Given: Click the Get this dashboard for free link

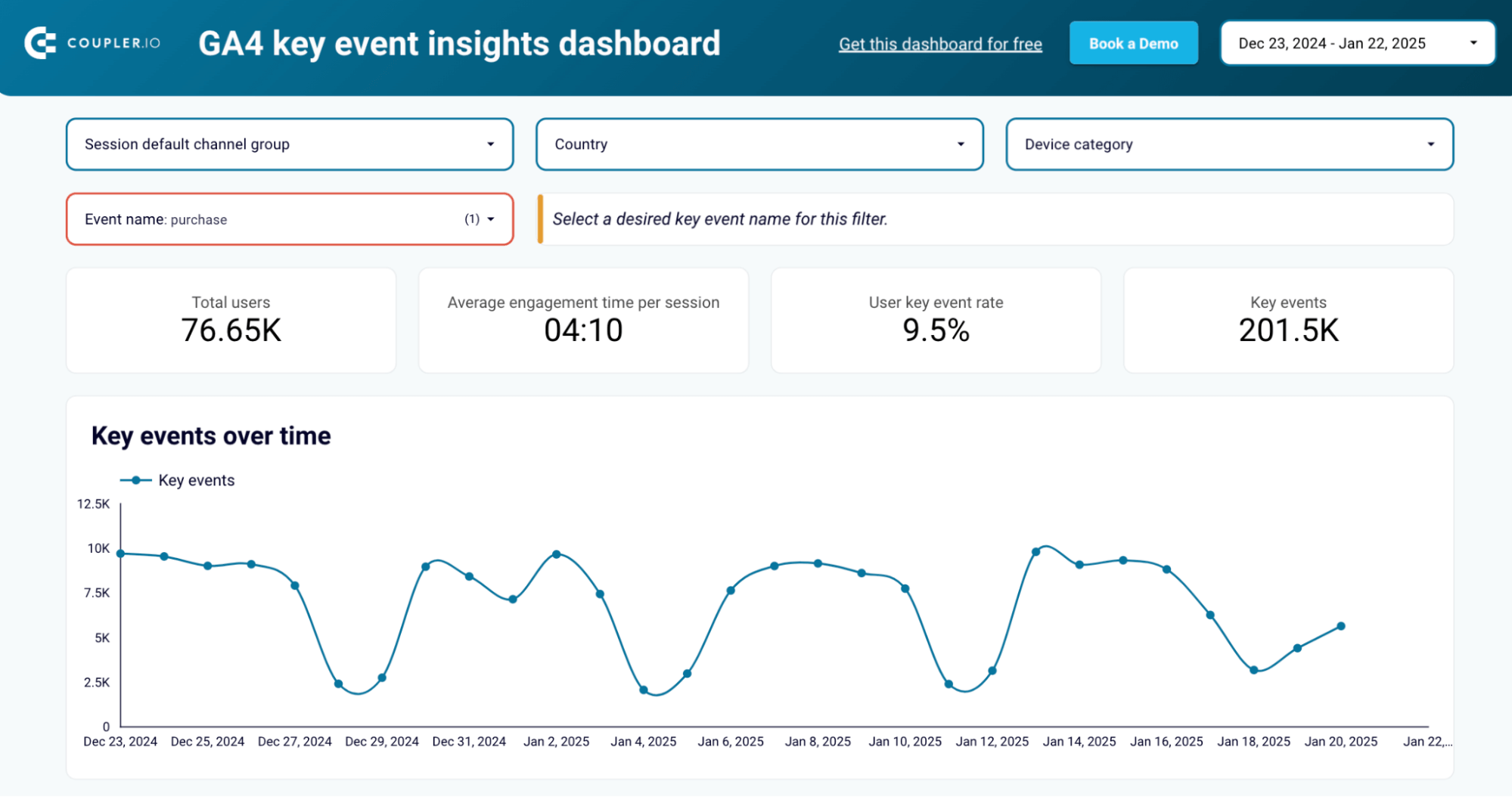Looking at the screenshot, I should click(x=940, y=43).
